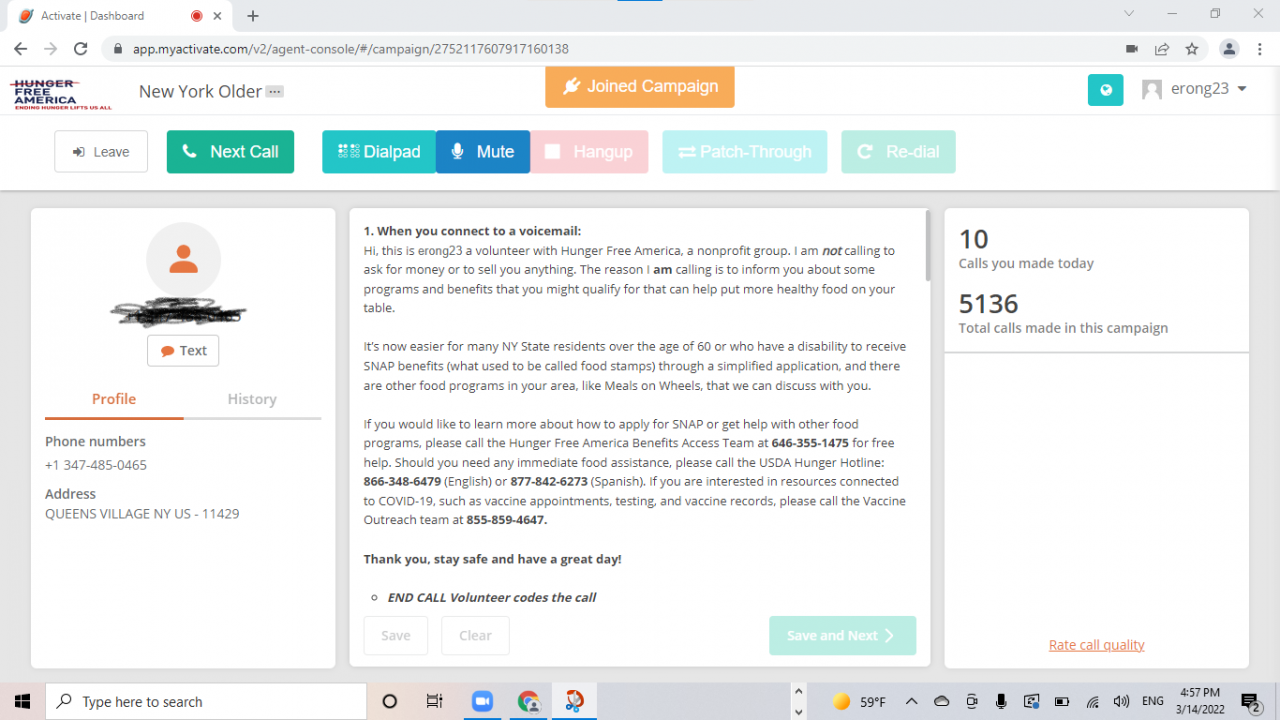This screenshot has width=1280, height=720.
Task: Send a Text to the contact
Action: click(x=183, y=351)
